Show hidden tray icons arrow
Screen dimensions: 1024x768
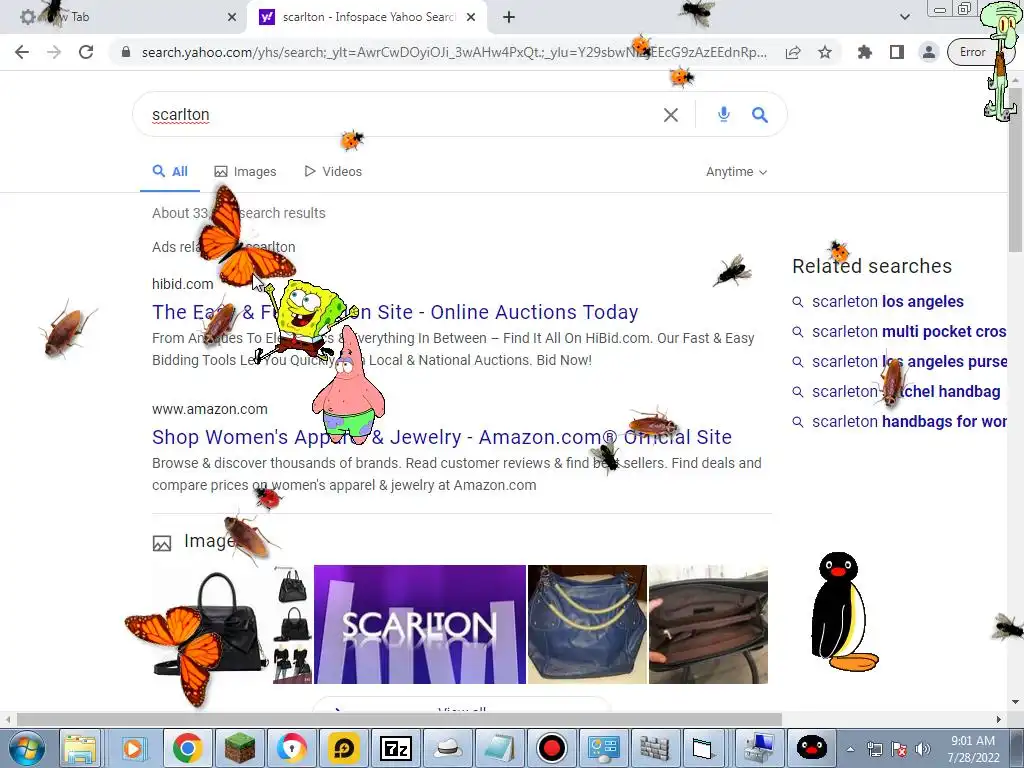click(x=850, y=749)
